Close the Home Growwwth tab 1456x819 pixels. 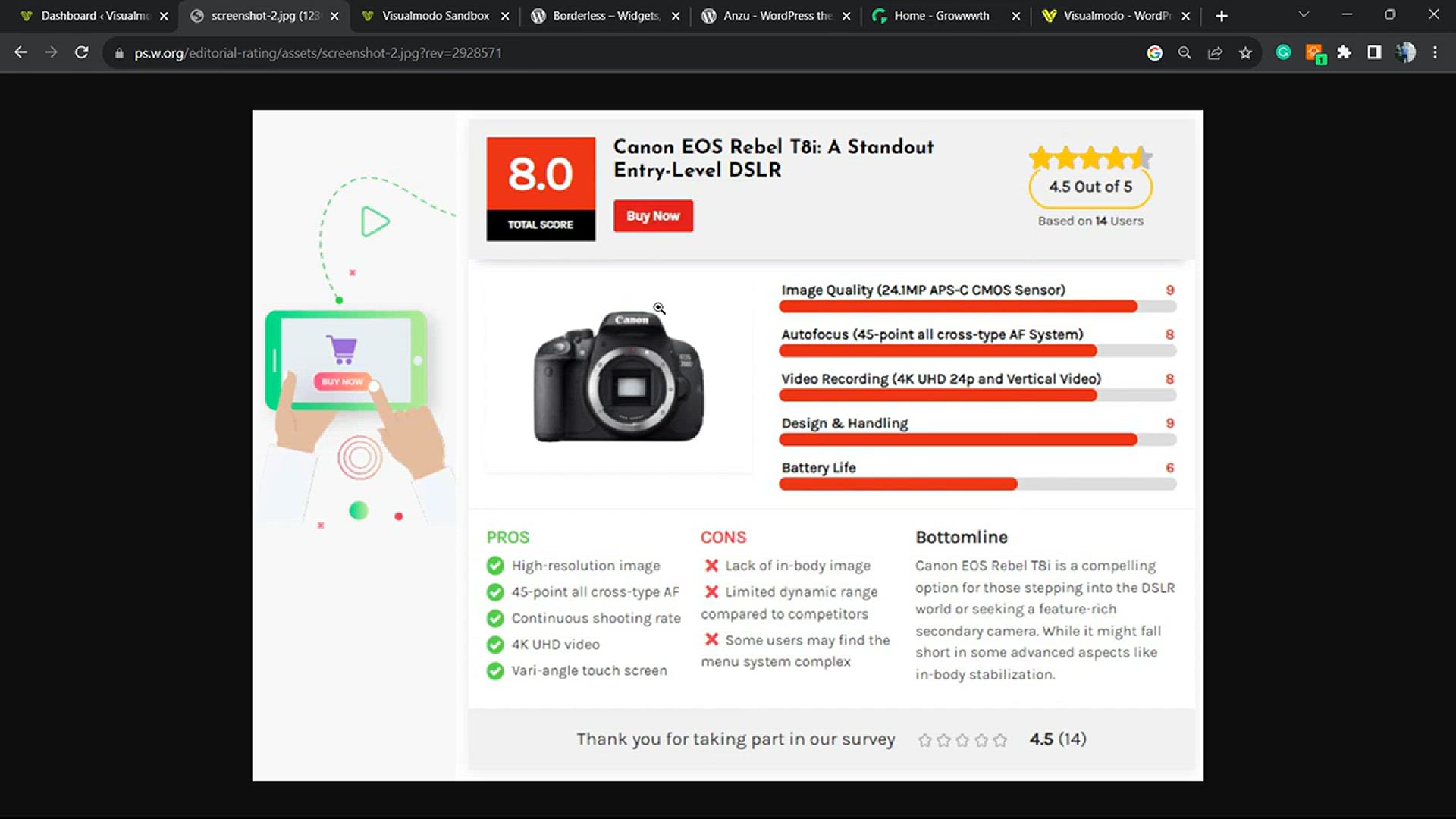coord(1016,16)
